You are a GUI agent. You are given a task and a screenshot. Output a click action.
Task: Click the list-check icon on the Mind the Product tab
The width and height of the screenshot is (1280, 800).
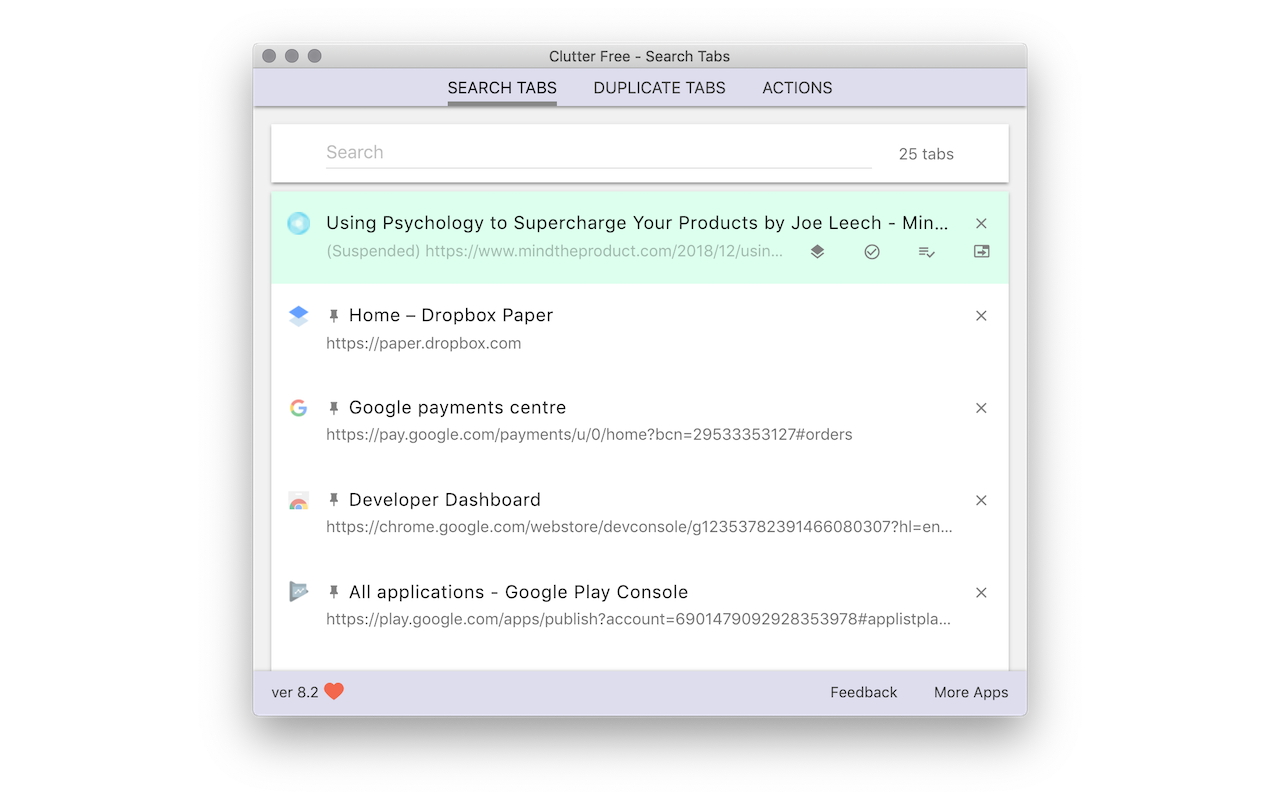[927, 252]
